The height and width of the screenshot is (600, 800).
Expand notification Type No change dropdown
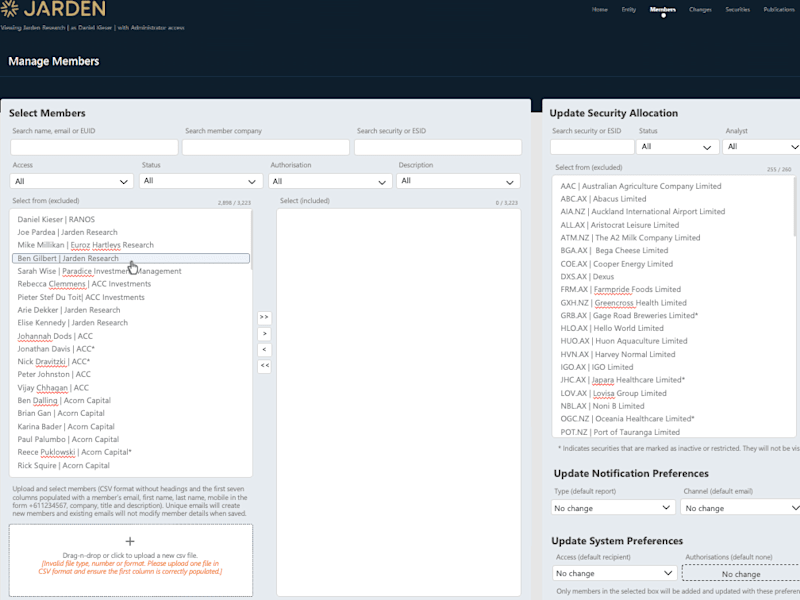pos(613,508)
